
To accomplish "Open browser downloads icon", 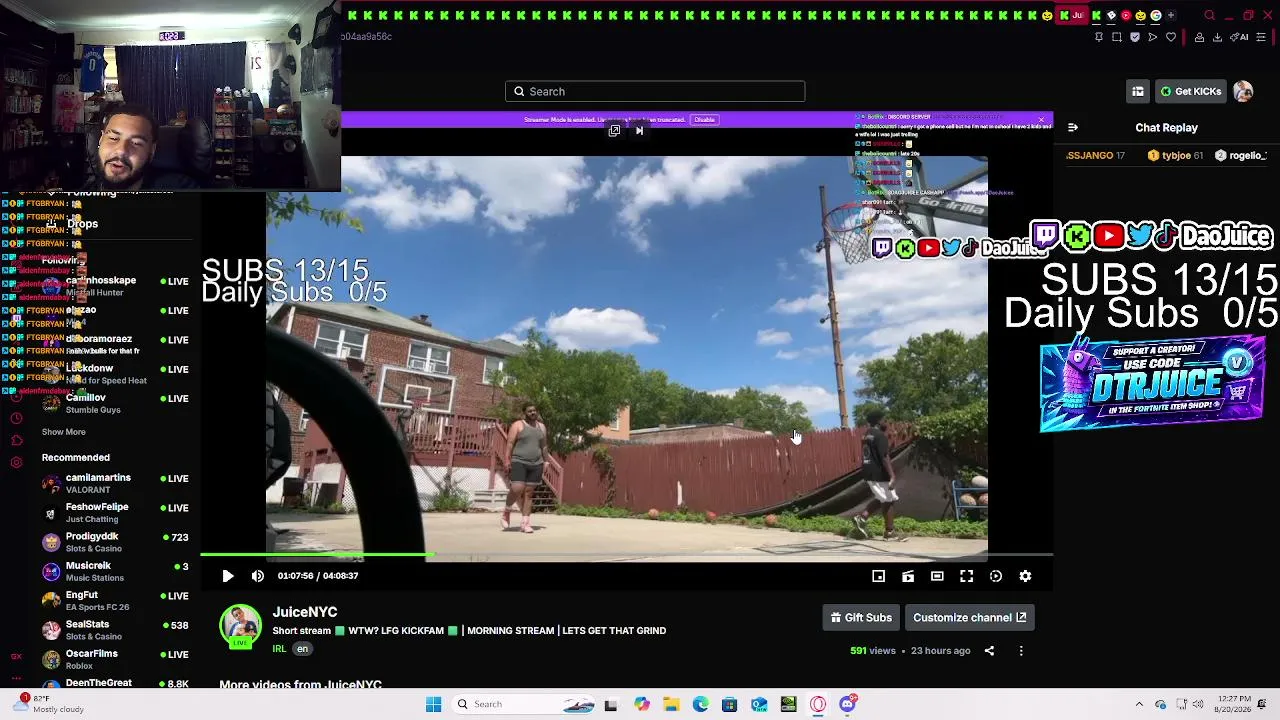I will pyautogui.click(x=1217, y=37).
